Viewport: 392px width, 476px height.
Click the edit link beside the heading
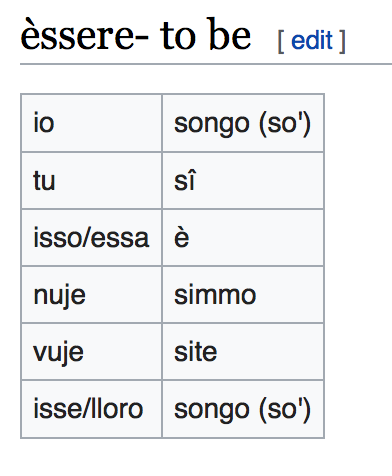pyautogui.click(x=312, y=40)
